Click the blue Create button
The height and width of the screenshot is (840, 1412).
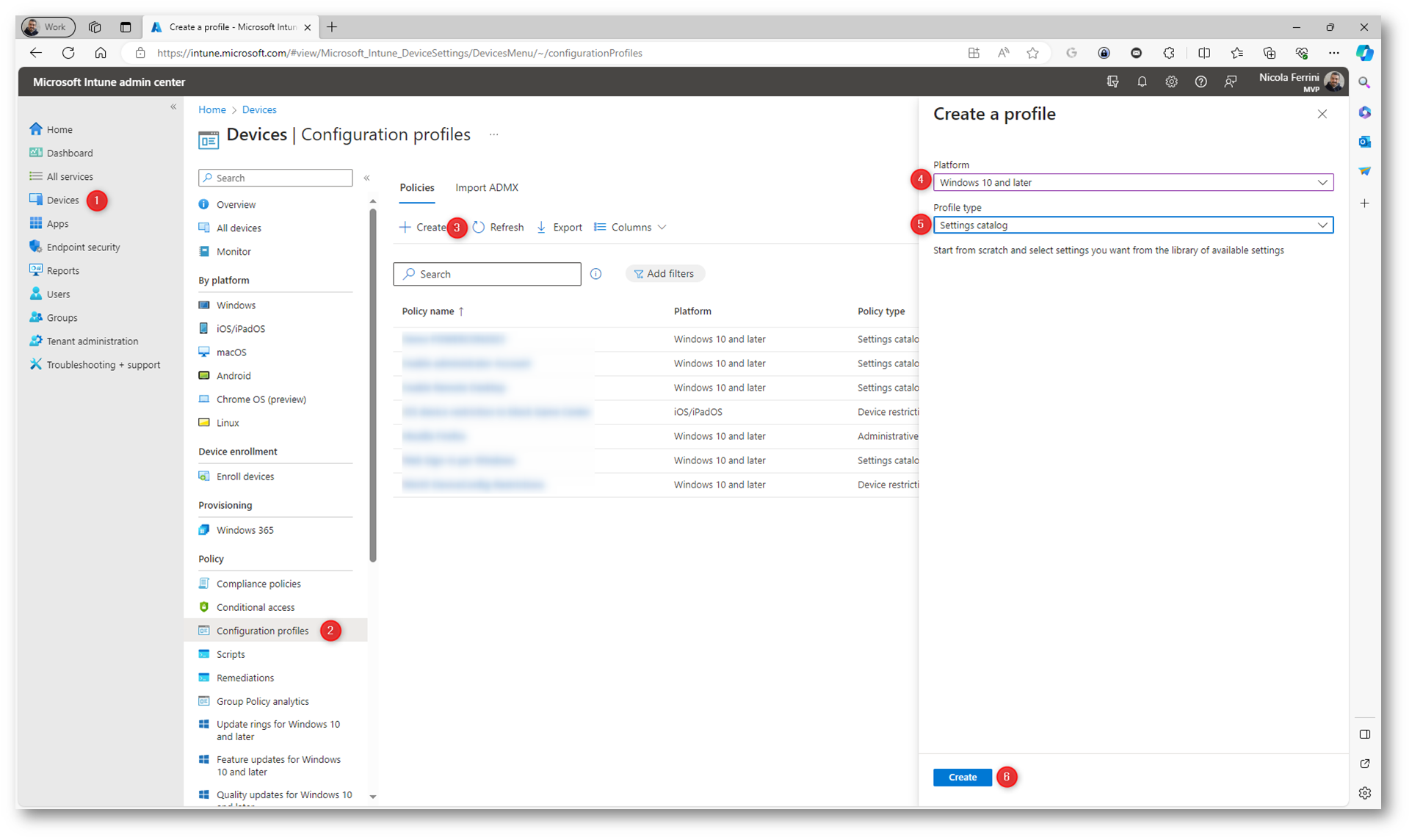[962, 777]
